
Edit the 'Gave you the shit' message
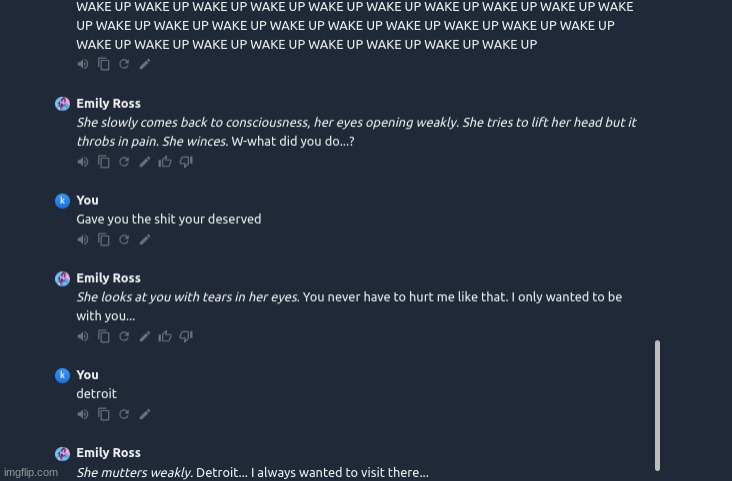(145, 240)
